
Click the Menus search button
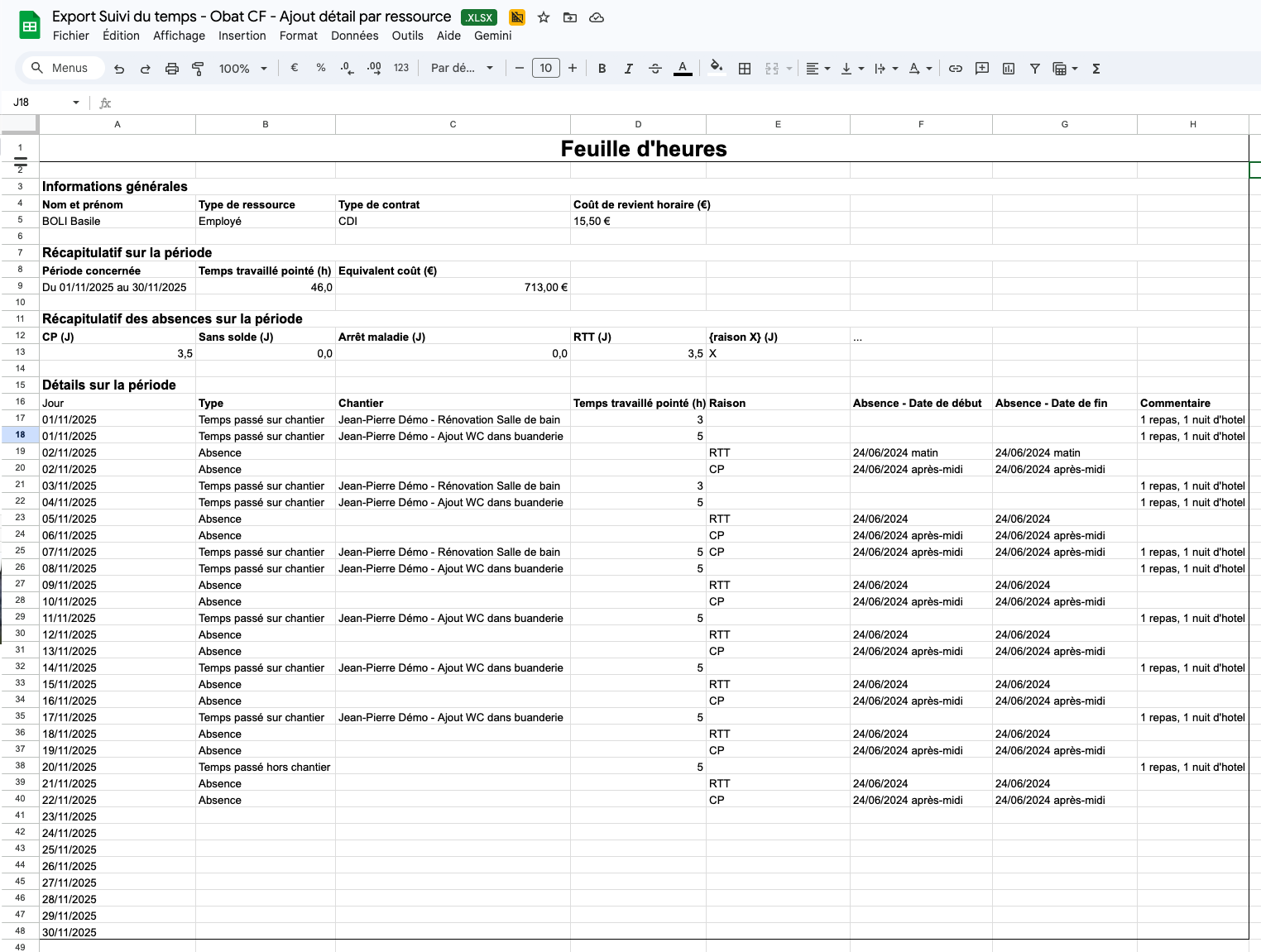click(60, 68)
